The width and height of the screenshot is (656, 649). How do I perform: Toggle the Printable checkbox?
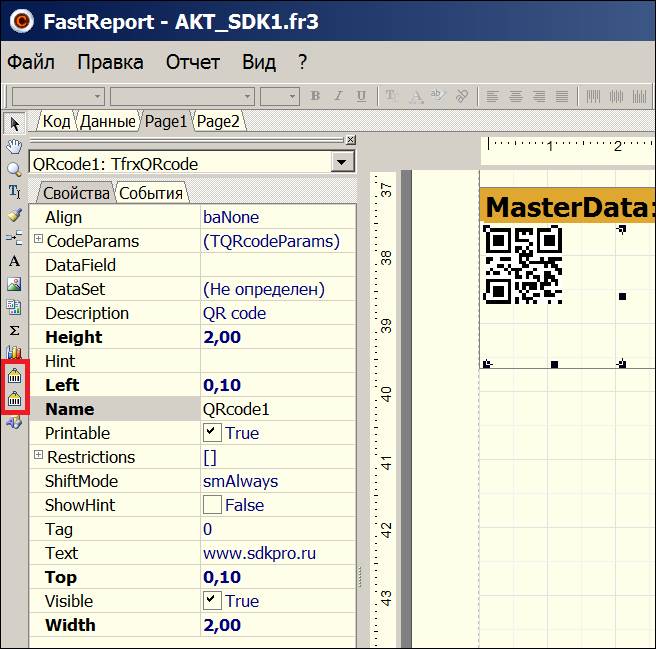point(211,433)
